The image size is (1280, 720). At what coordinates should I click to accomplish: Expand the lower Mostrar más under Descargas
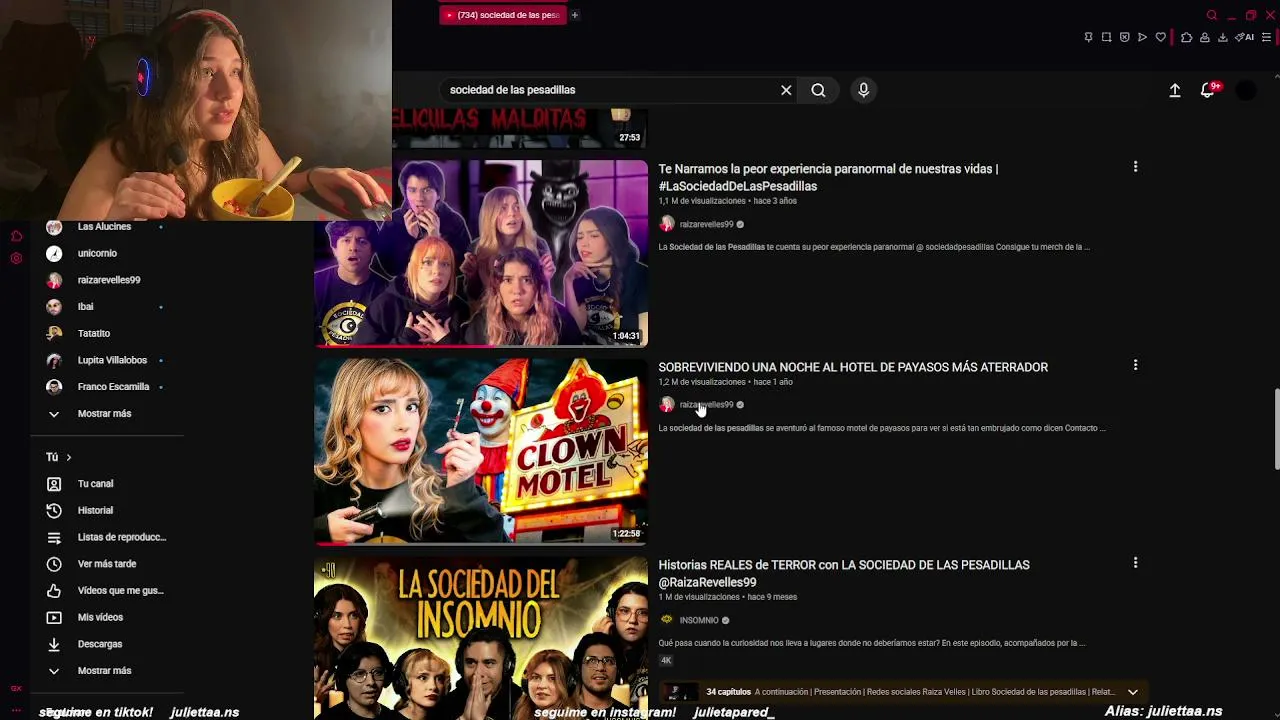point(106,671)
